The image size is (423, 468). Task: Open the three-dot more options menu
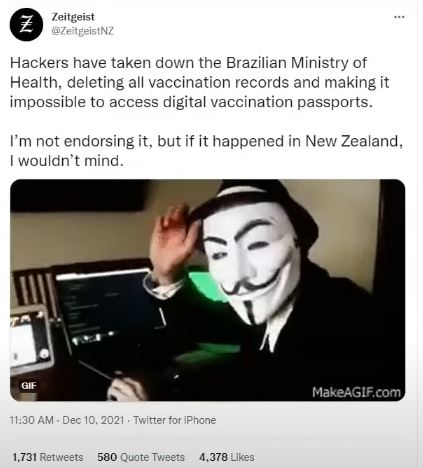399,17
